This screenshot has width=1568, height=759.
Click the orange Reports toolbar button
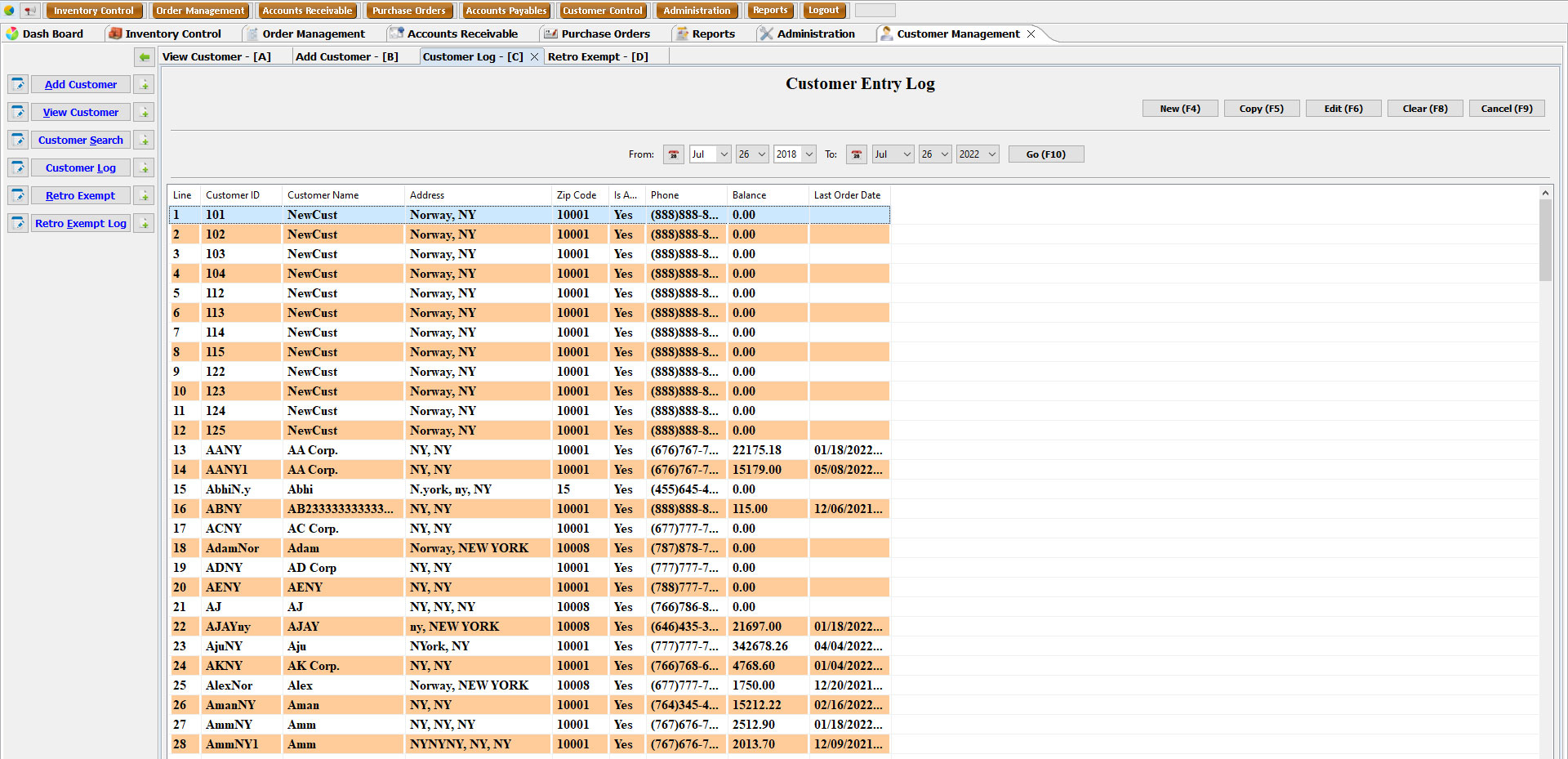pos(770,11)
